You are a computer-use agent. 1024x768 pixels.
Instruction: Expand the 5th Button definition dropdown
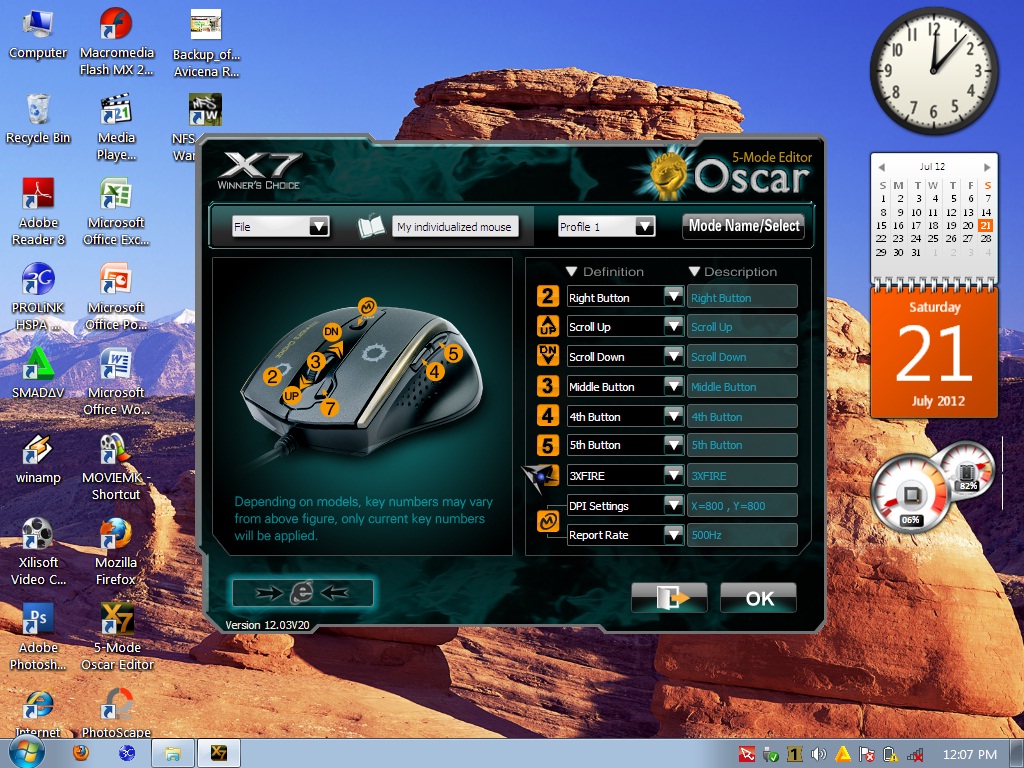coord(674,445)
